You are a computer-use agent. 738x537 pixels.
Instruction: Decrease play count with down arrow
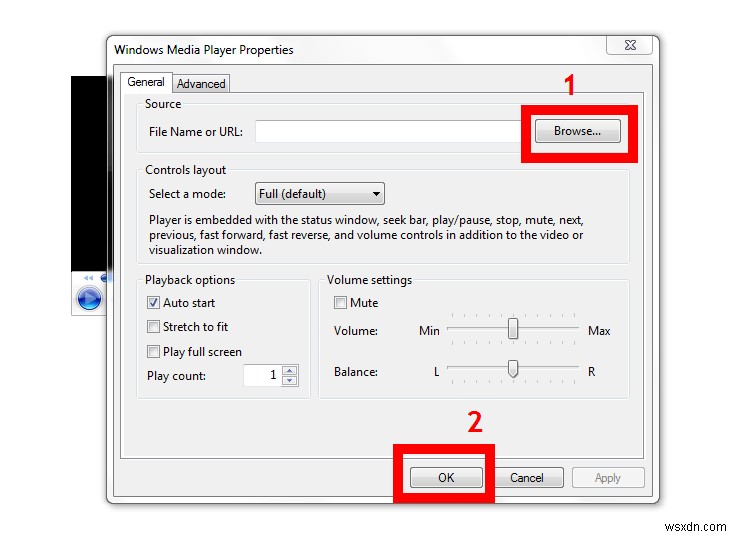pyautogui.click(x=289, y=380)
